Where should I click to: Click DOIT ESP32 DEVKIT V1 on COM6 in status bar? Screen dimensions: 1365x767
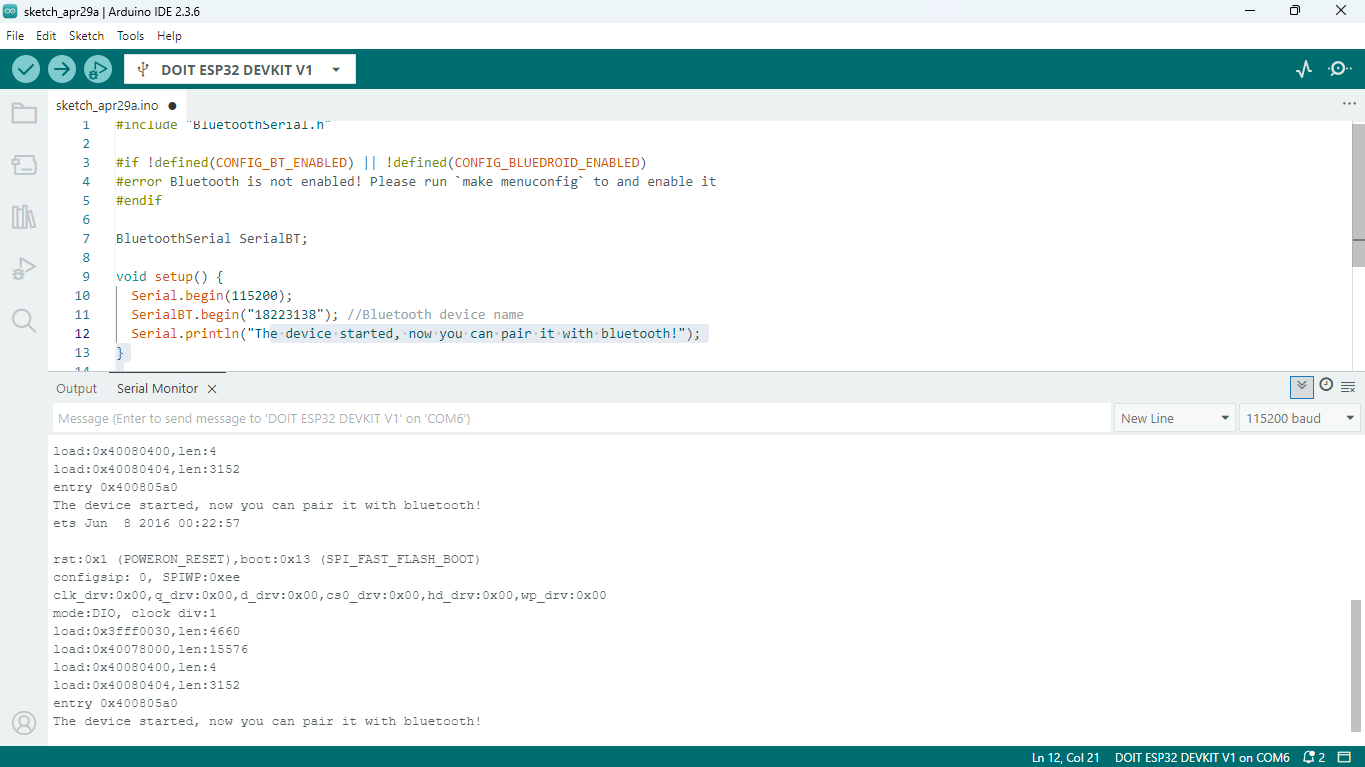(x=1202, y=757)
